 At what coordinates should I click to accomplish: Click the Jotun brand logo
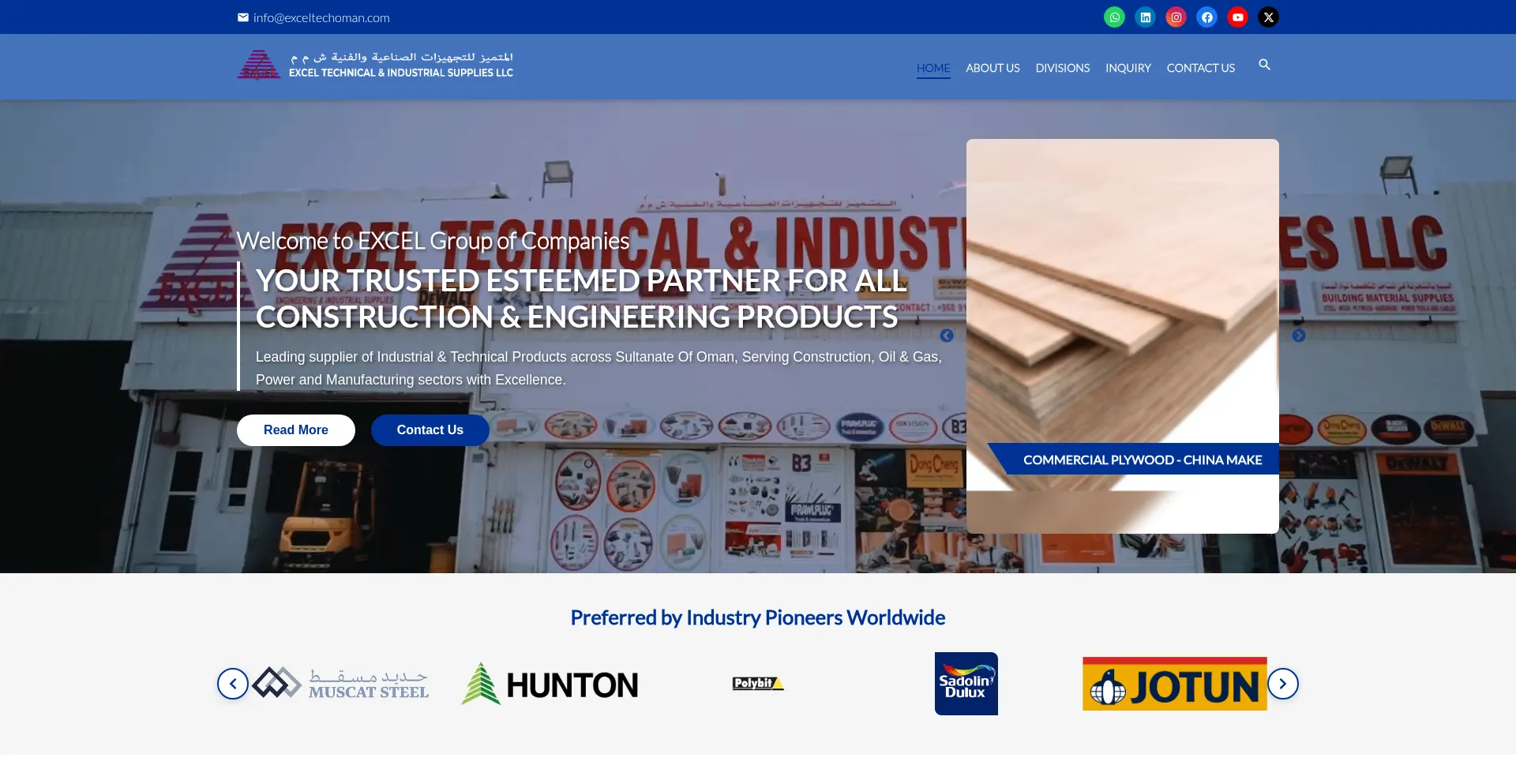point(1175,684)
